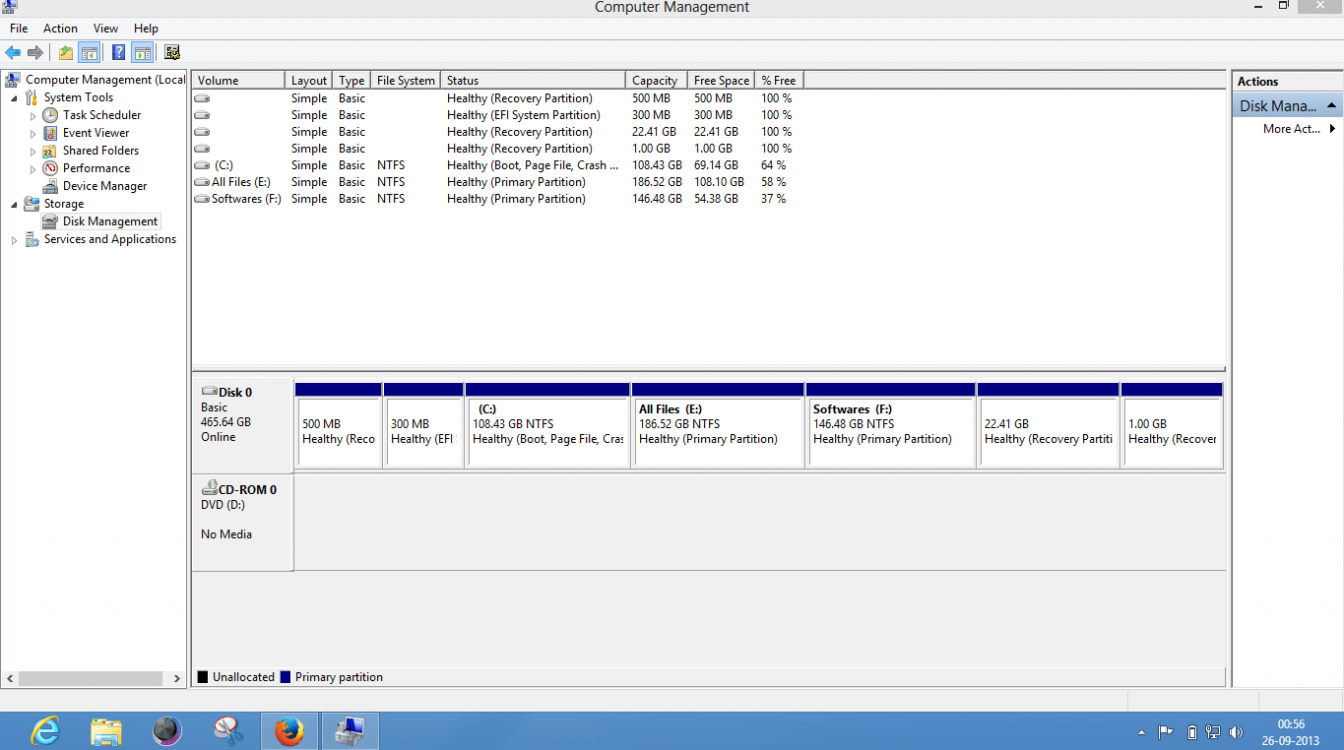Click the Disk 0 drive icon
The image size is (1344, 750).
209,392
